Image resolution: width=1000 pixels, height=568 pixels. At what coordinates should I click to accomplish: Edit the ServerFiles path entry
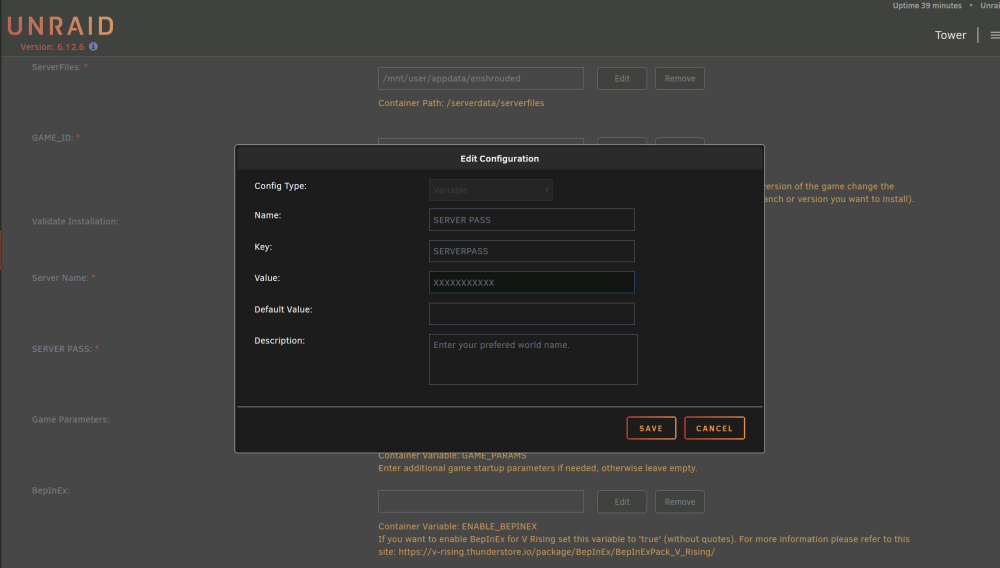coord(622,78)
